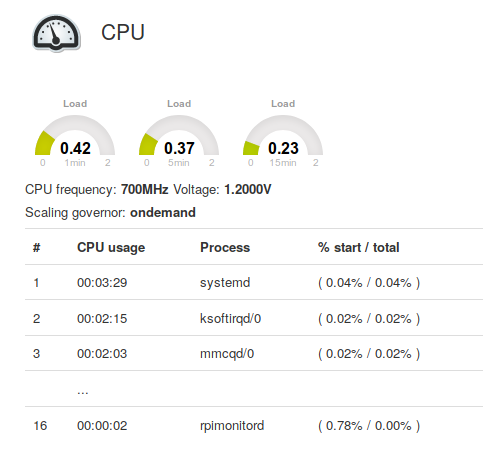This screenshot has height=457, width=495.
Task: Select the rpimonitord process name
Action: point(232,426)
